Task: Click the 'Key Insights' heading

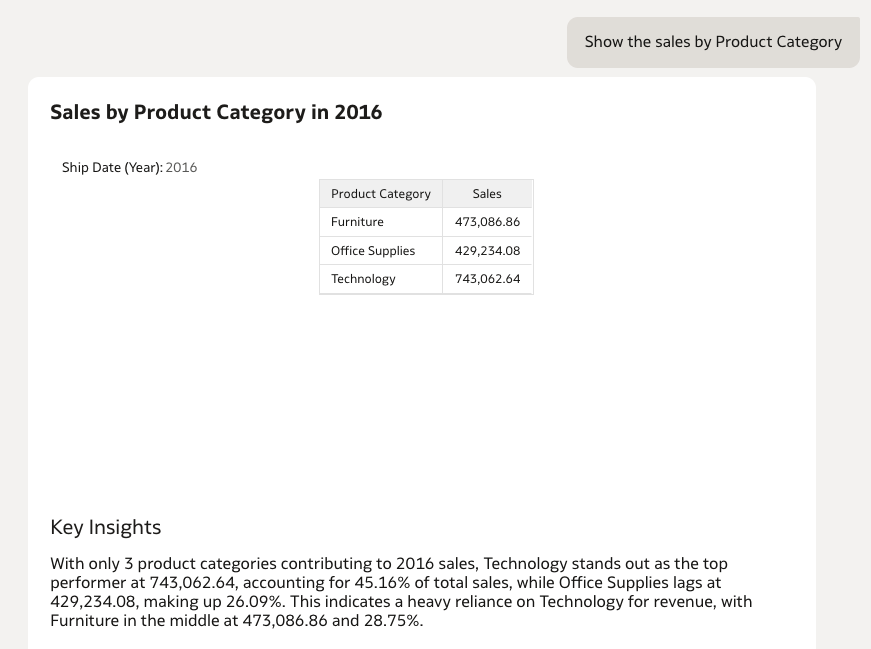Action: click(105, 527)
